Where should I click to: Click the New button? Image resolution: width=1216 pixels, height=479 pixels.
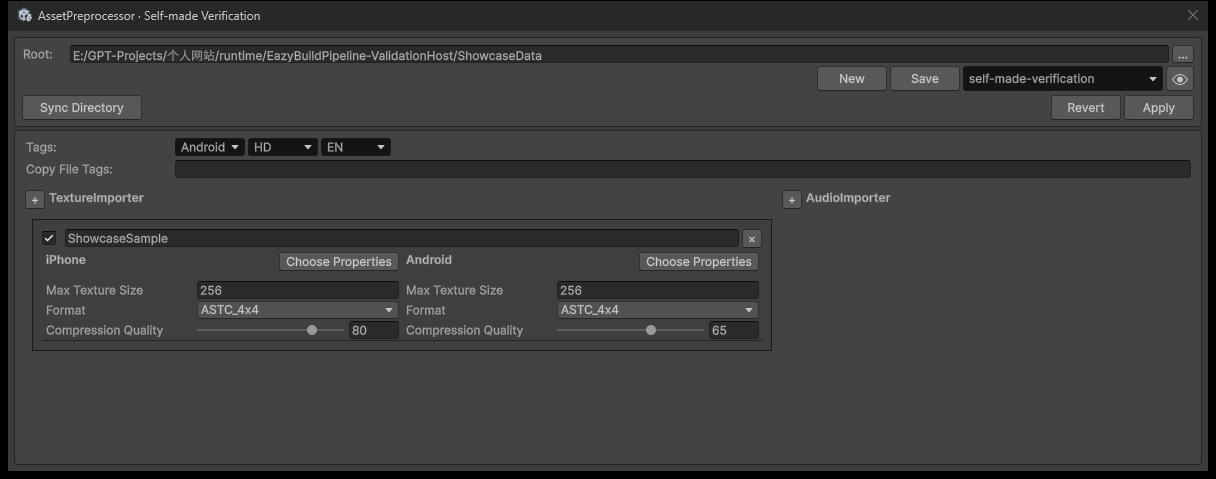(x=852, y=79)
